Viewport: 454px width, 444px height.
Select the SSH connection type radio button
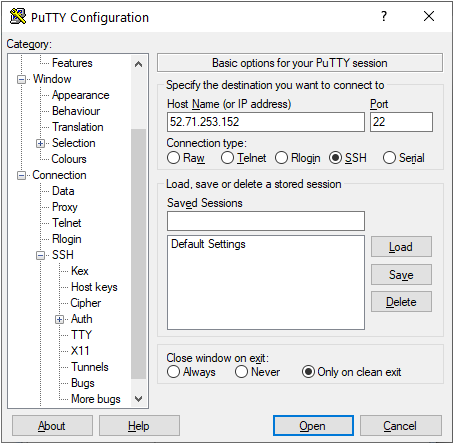[x=335, y=158]
